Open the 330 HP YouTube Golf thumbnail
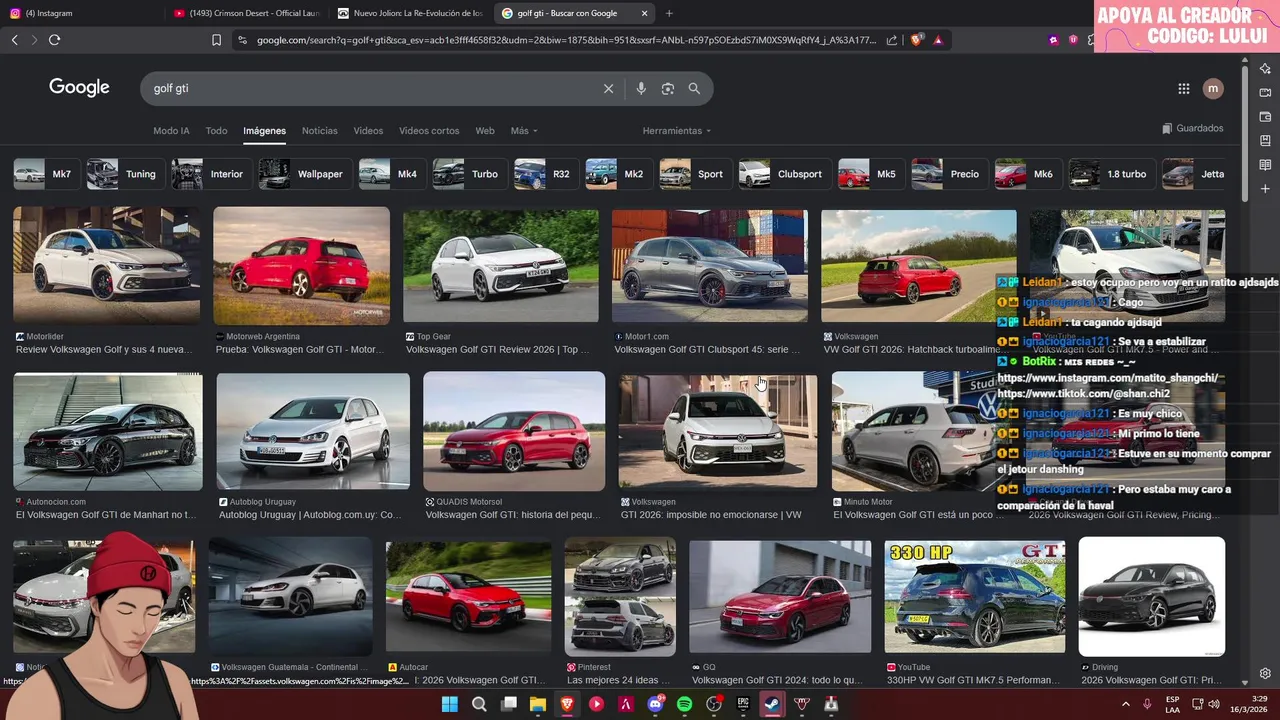The width and height of the screenshot is (1280, 720). [975, 597]
